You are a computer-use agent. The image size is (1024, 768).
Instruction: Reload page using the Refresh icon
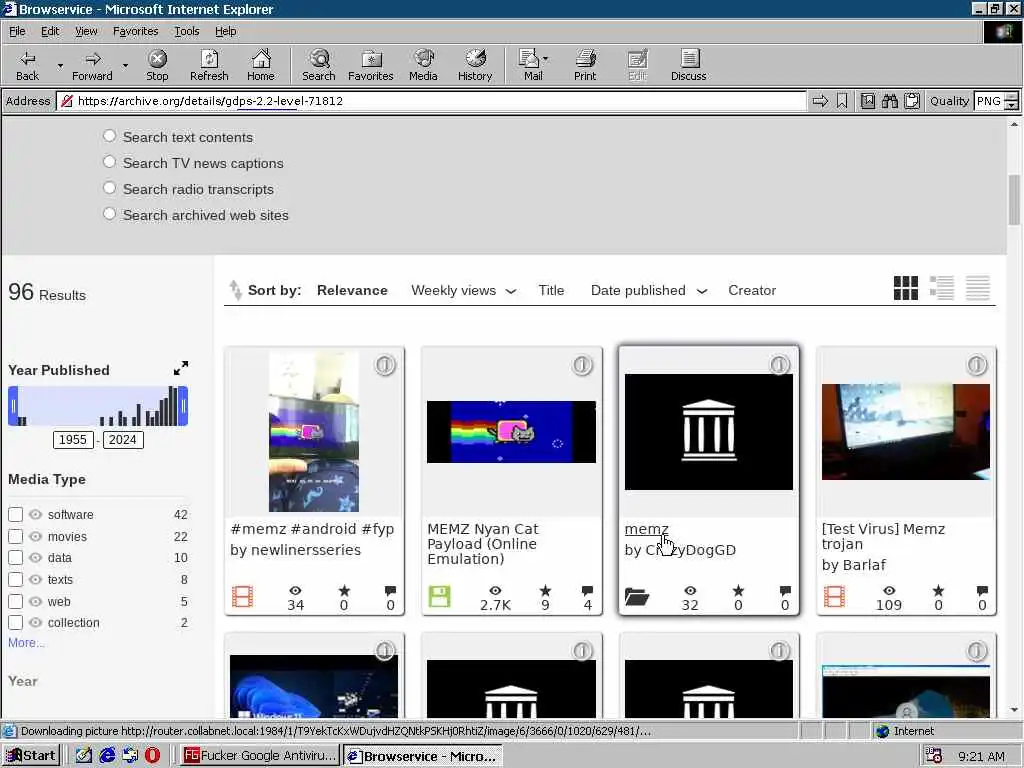pos(209,66)
